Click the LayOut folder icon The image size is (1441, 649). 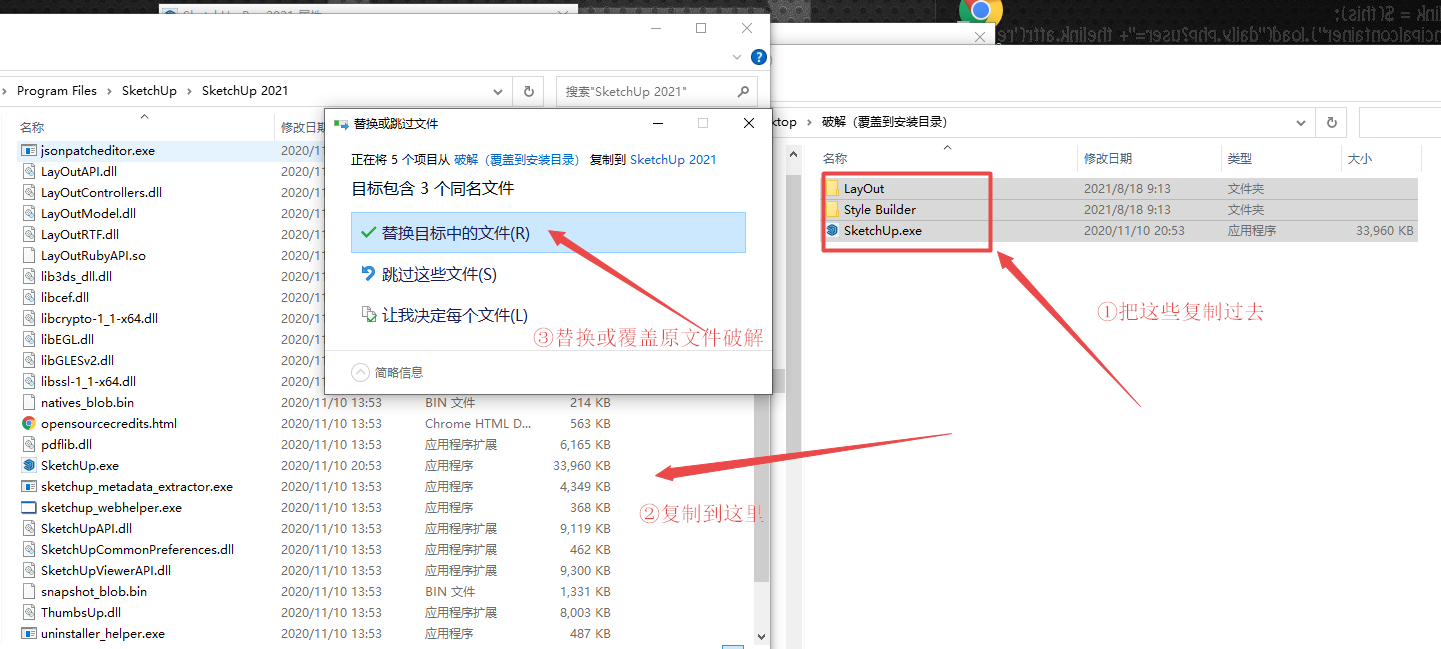coord(832,188)
